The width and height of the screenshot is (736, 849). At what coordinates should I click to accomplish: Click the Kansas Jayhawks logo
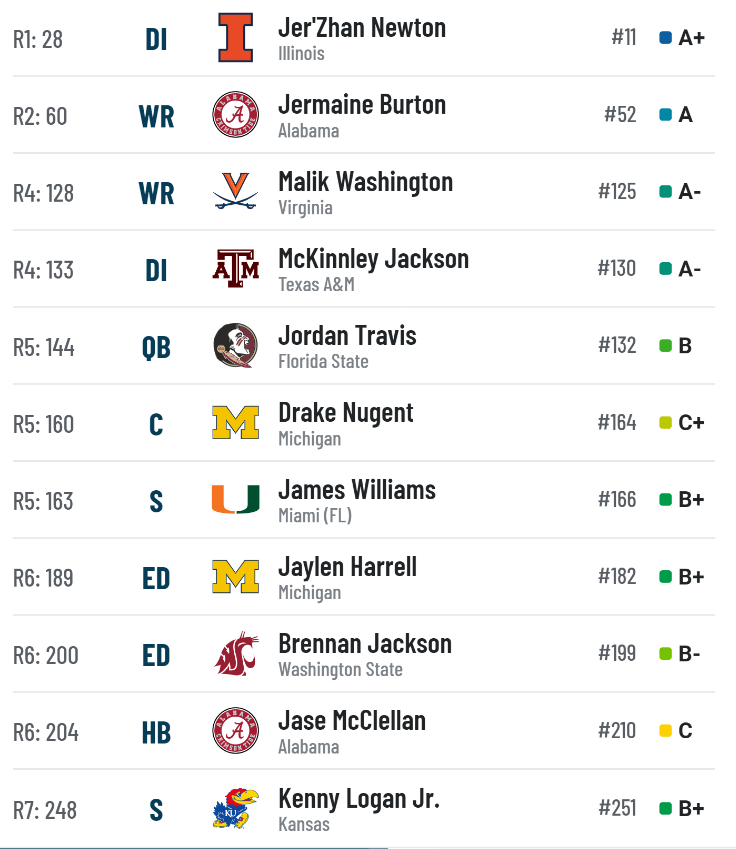pyautogui.click(x=236, y=808)
